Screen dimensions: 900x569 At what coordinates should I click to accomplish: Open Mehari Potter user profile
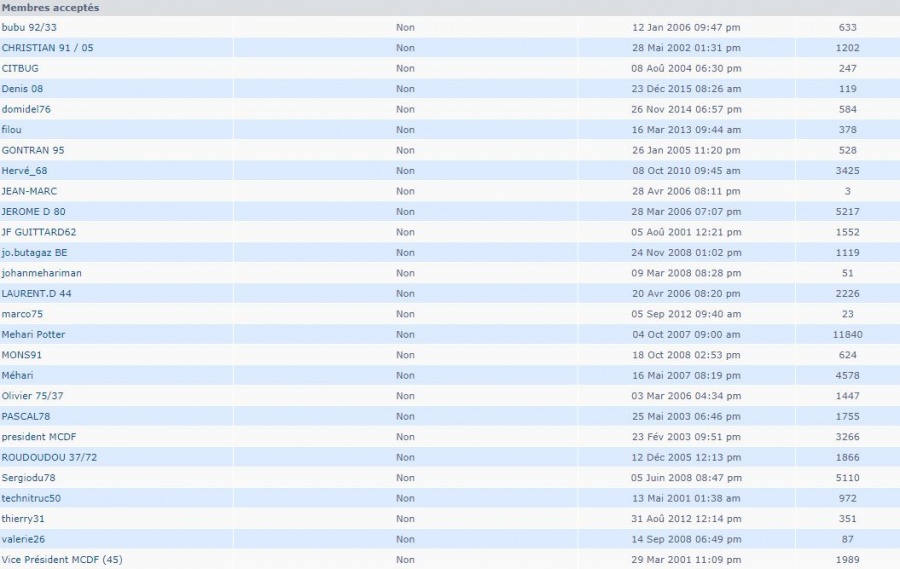[33, 334]
